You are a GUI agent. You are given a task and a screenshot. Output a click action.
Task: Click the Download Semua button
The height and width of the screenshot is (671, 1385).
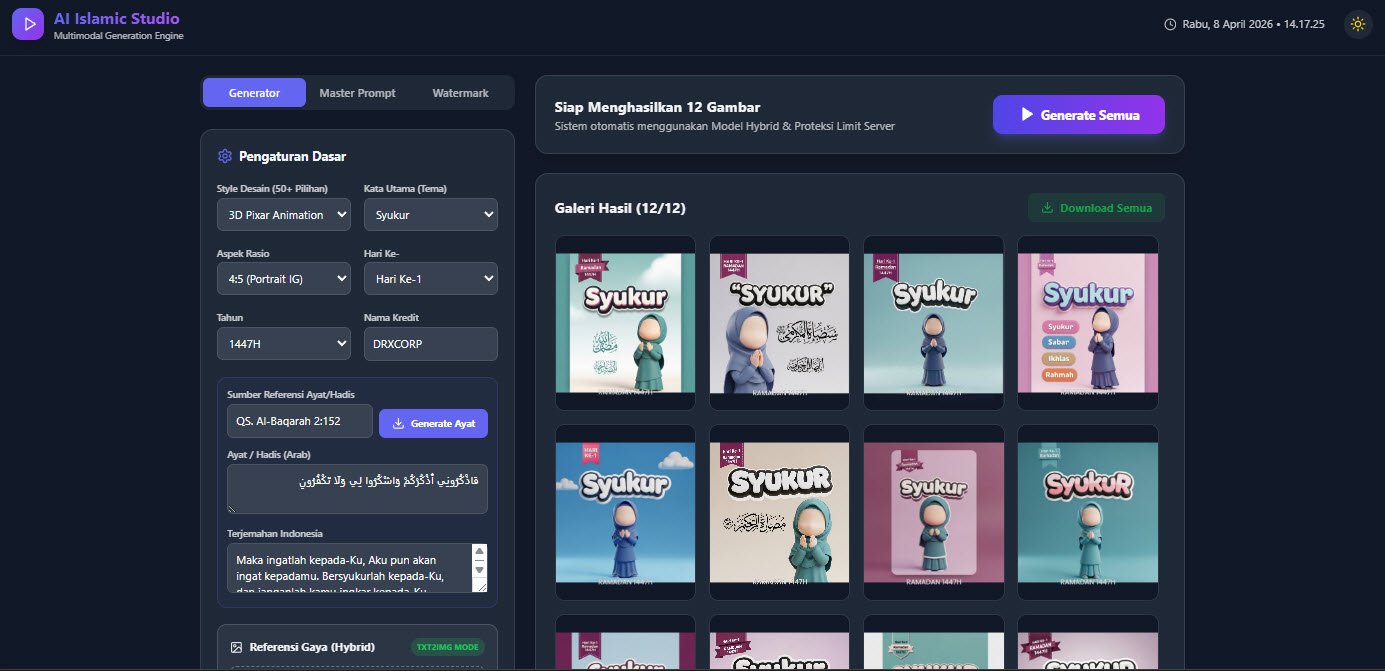[x=1096, y=208]
